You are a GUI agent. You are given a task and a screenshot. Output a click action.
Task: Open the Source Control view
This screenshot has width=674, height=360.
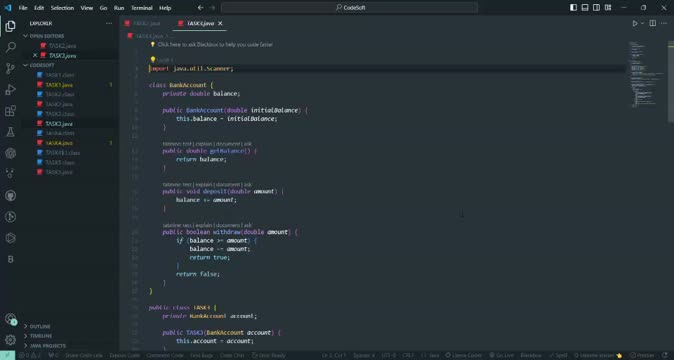click(10, 68)
